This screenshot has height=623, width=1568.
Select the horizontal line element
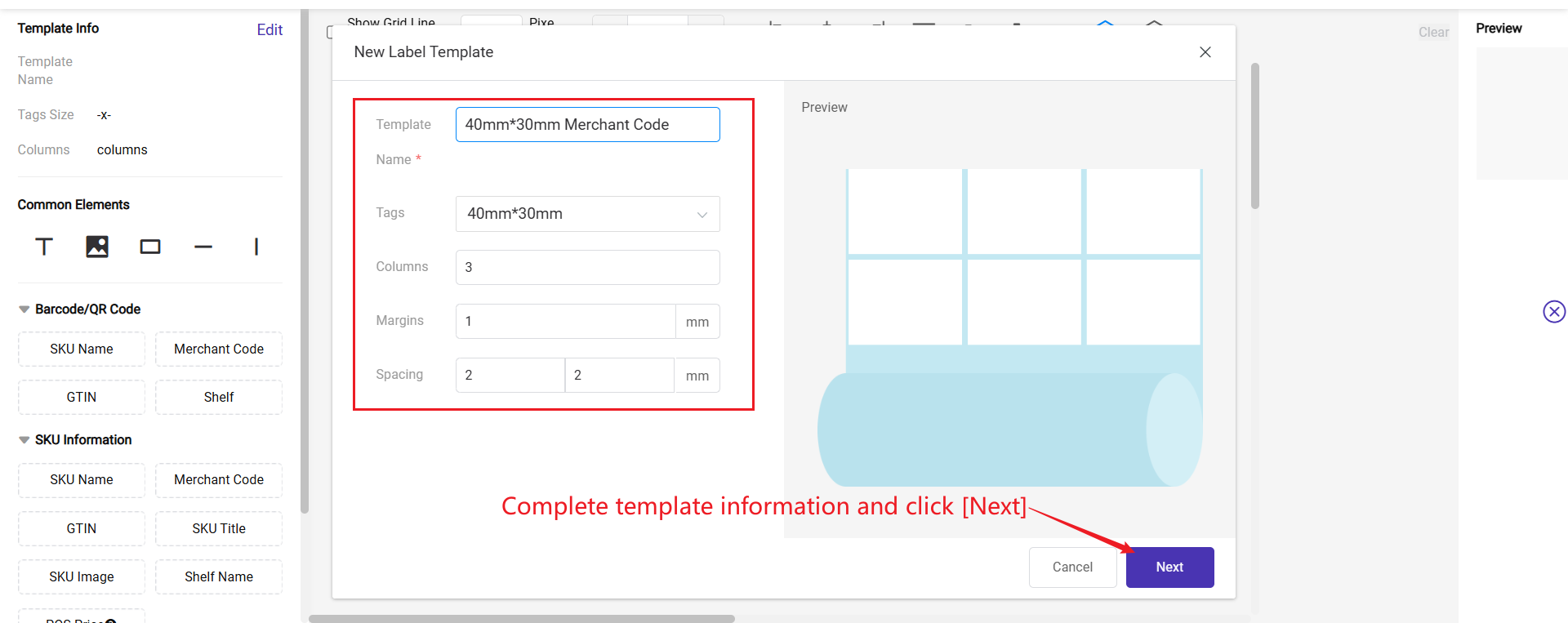pos(203,247)
